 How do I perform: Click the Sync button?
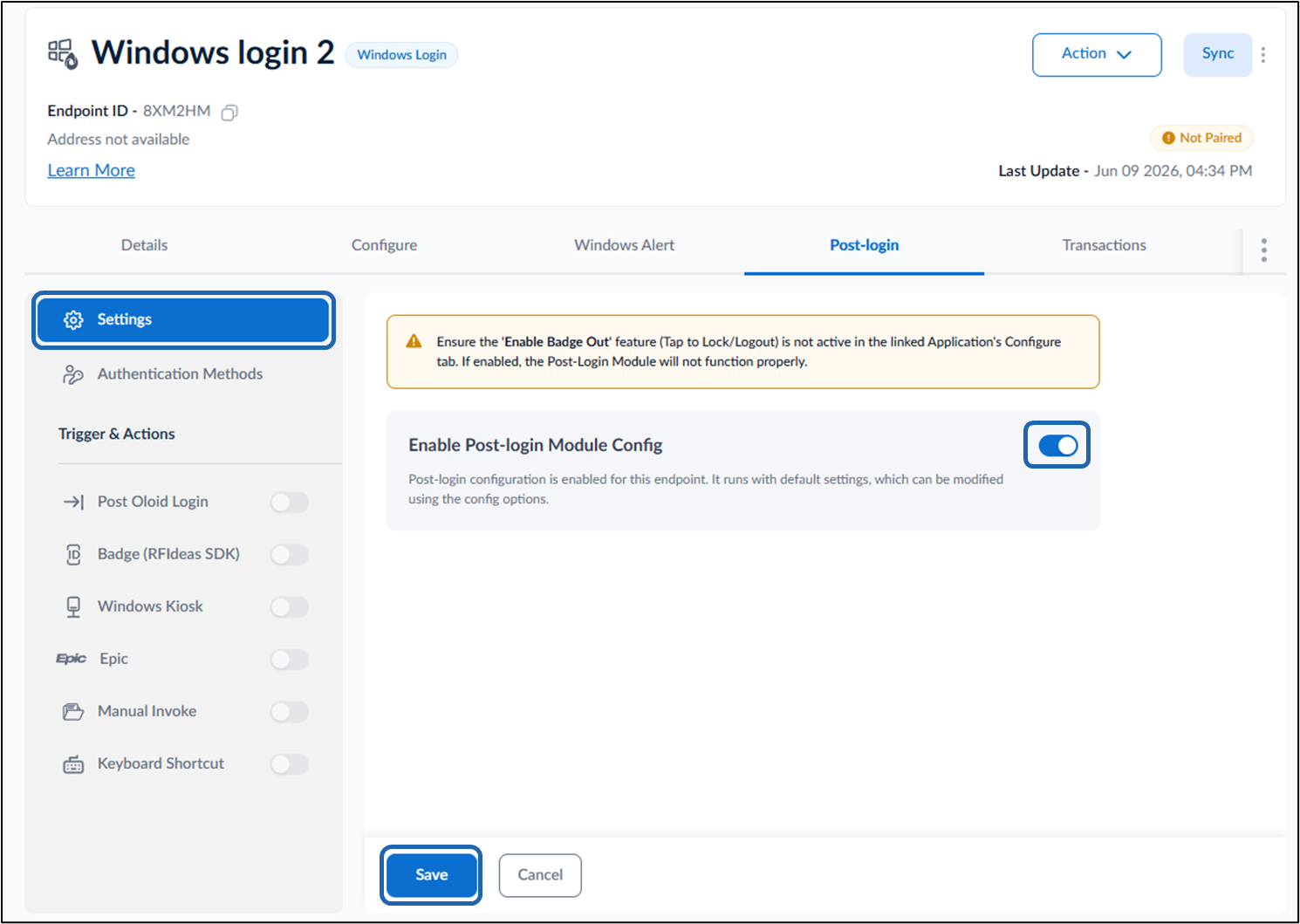1218,55
